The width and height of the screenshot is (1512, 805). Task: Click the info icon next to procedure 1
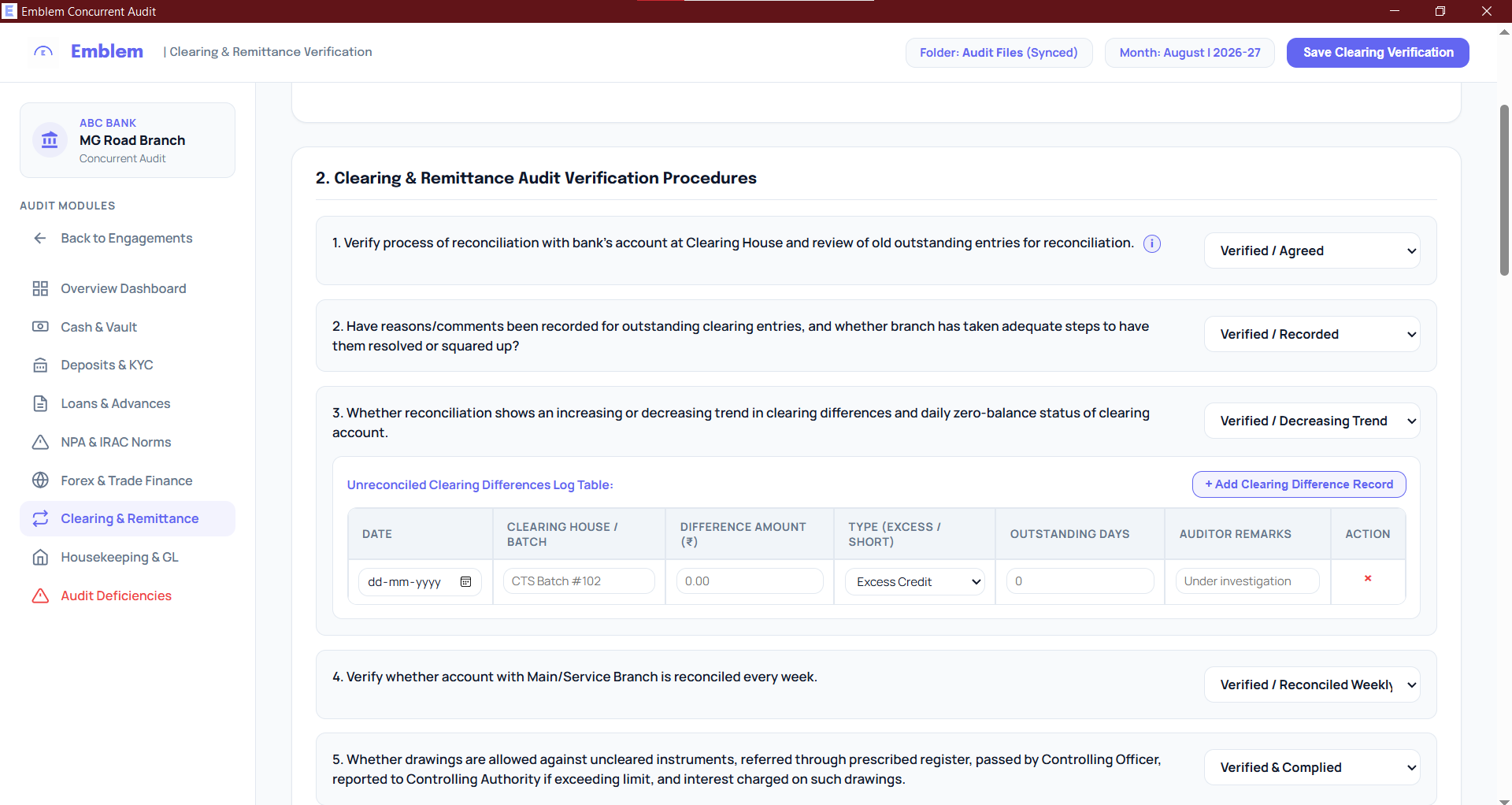(x=1151, y=243)
